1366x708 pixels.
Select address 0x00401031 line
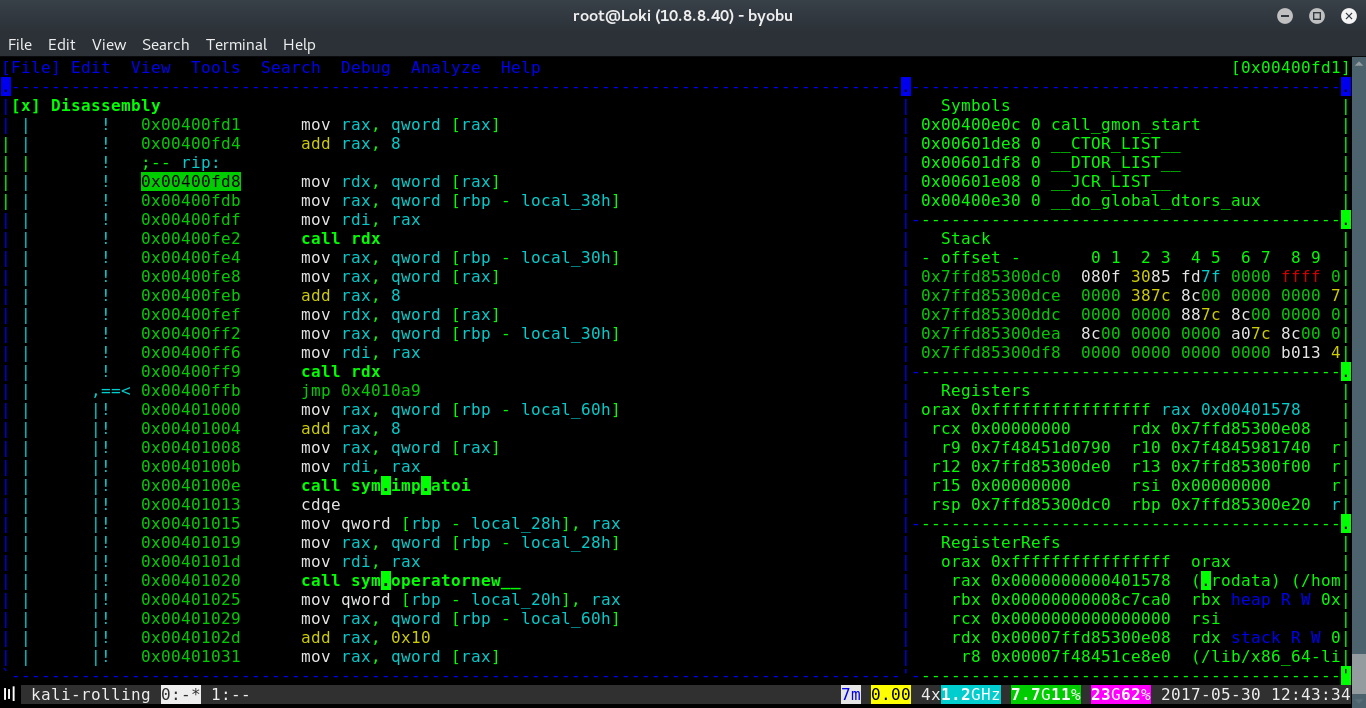click(x=191, y=657)
